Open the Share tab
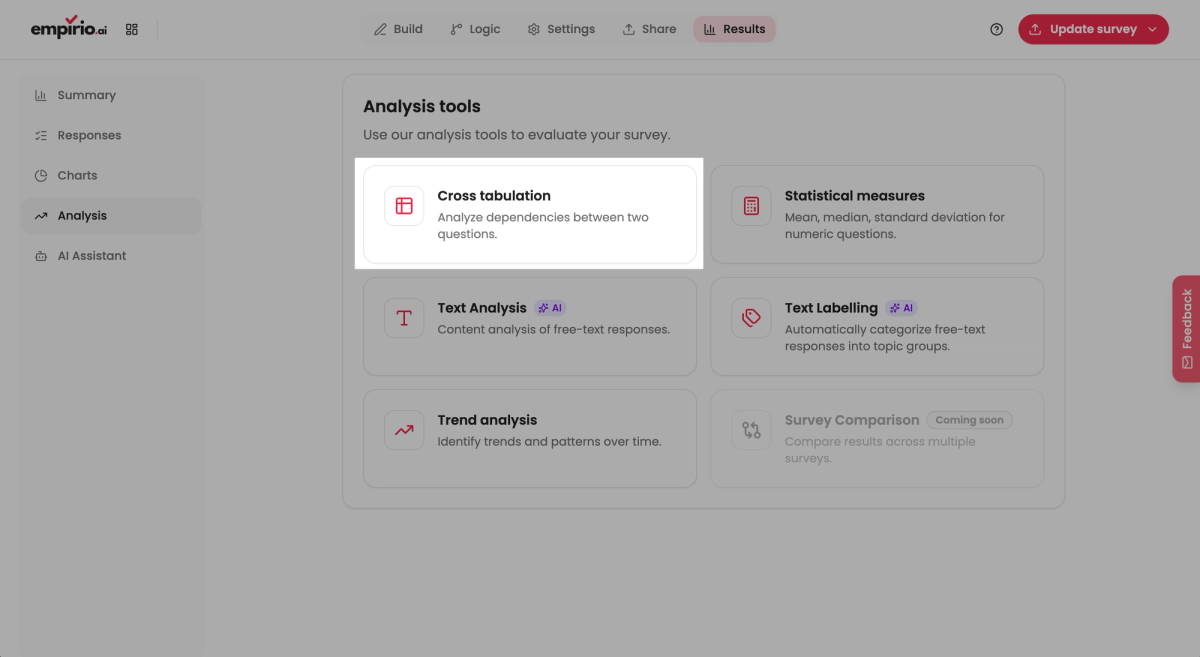This screenshot has height=657, width=1200. pyautogui.click(x=649, y=29)
